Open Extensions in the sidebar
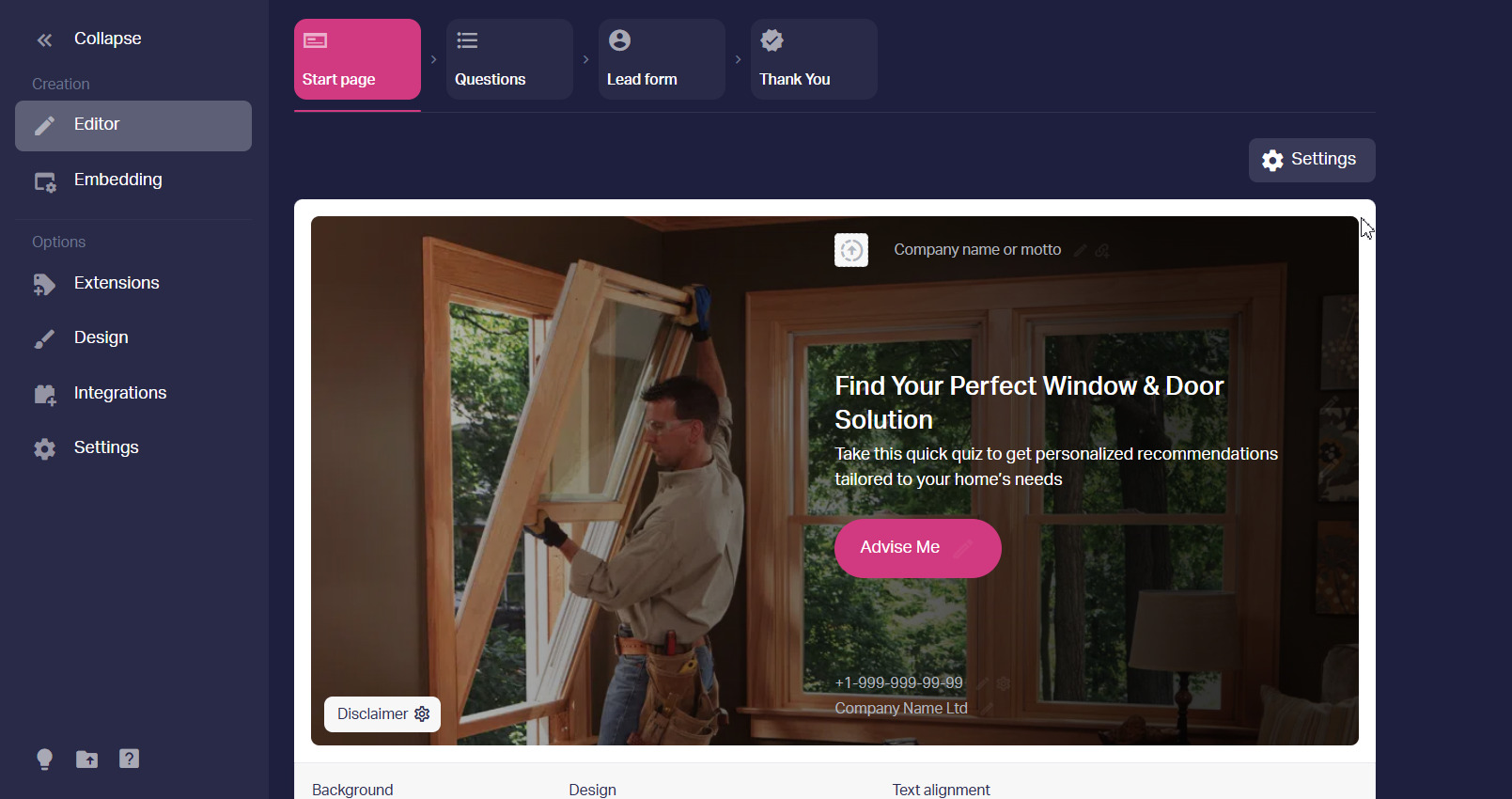Screen dimensions: 1512x799 click(133, 284)
